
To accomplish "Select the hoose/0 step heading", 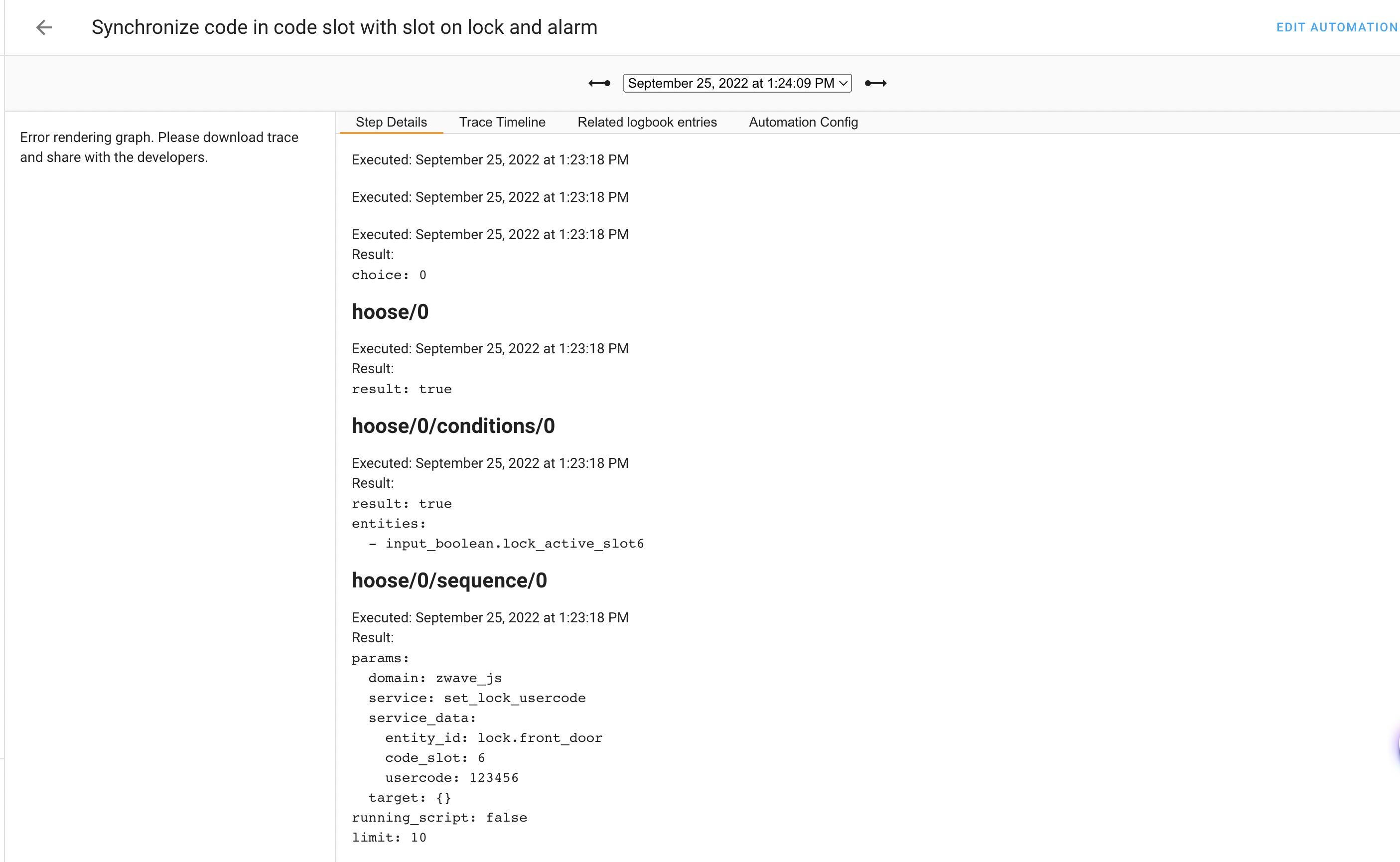I will 390,312.
